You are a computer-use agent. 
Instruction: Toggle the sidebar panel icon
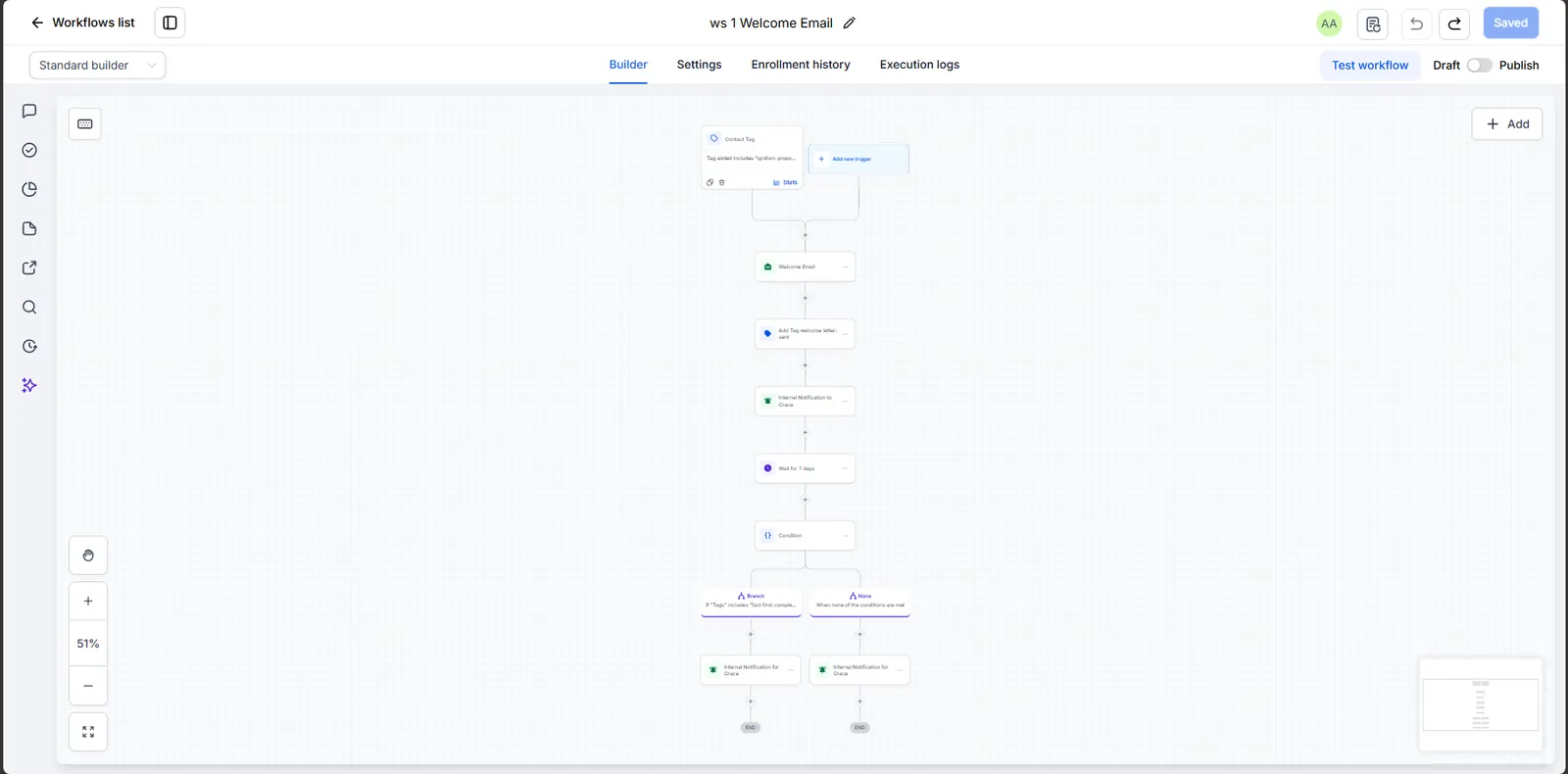(x=170, y=23)
